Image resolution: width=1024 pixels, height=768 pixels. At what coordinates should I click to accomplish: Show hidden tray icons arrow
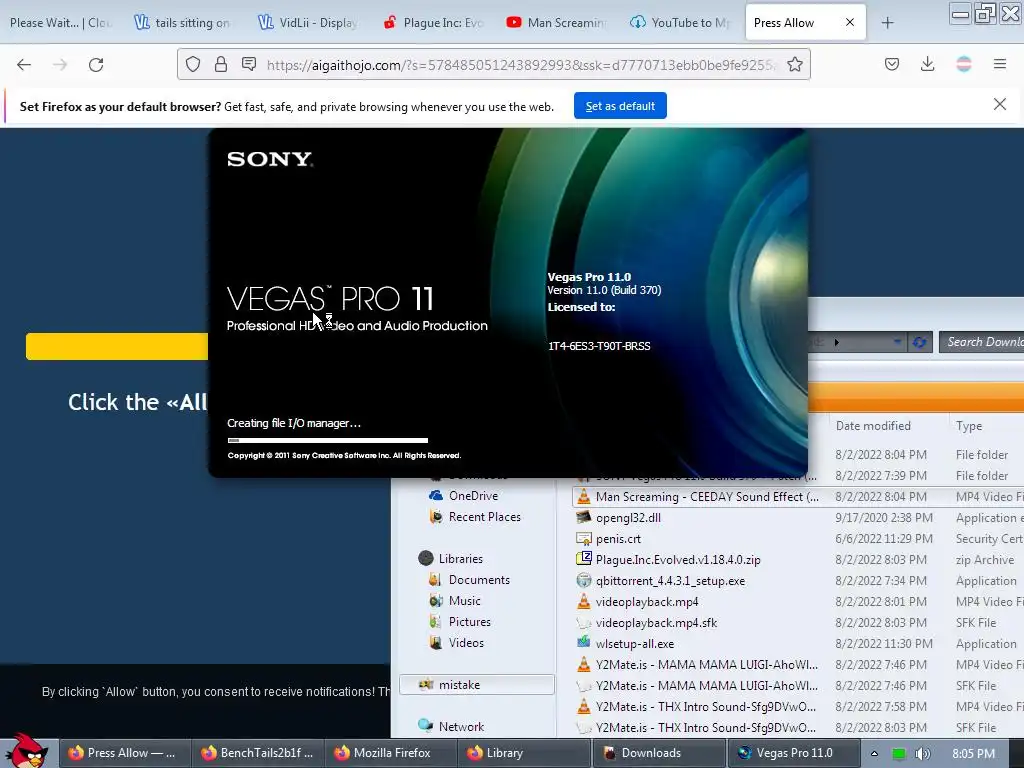click(874, 754)
